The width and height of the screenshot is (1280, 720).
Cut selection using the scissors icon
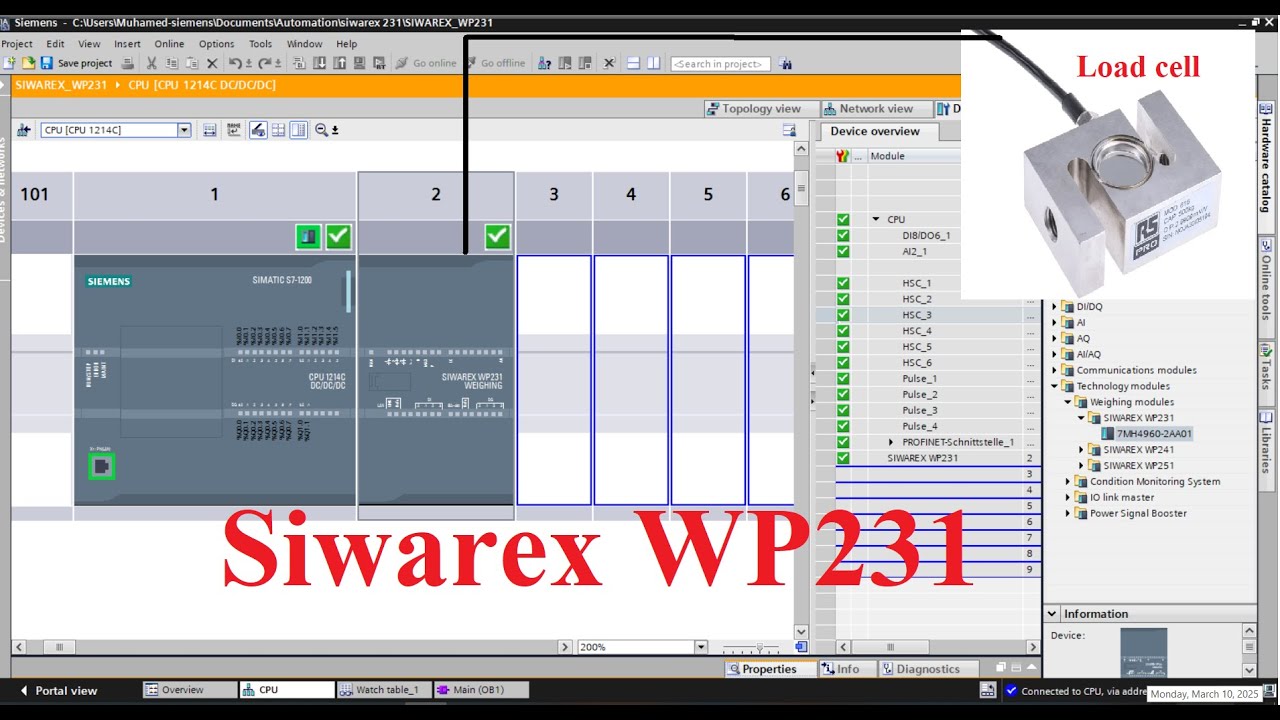152,63
